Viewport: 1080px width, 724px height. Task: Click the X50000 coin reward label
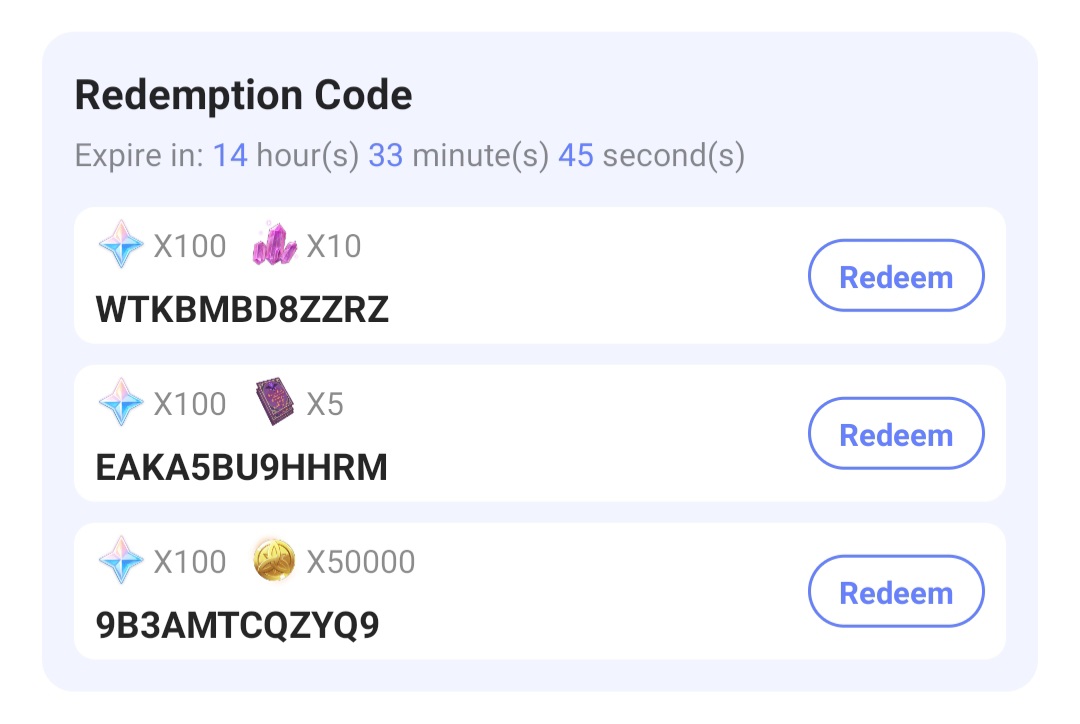(x=362, y=561)
